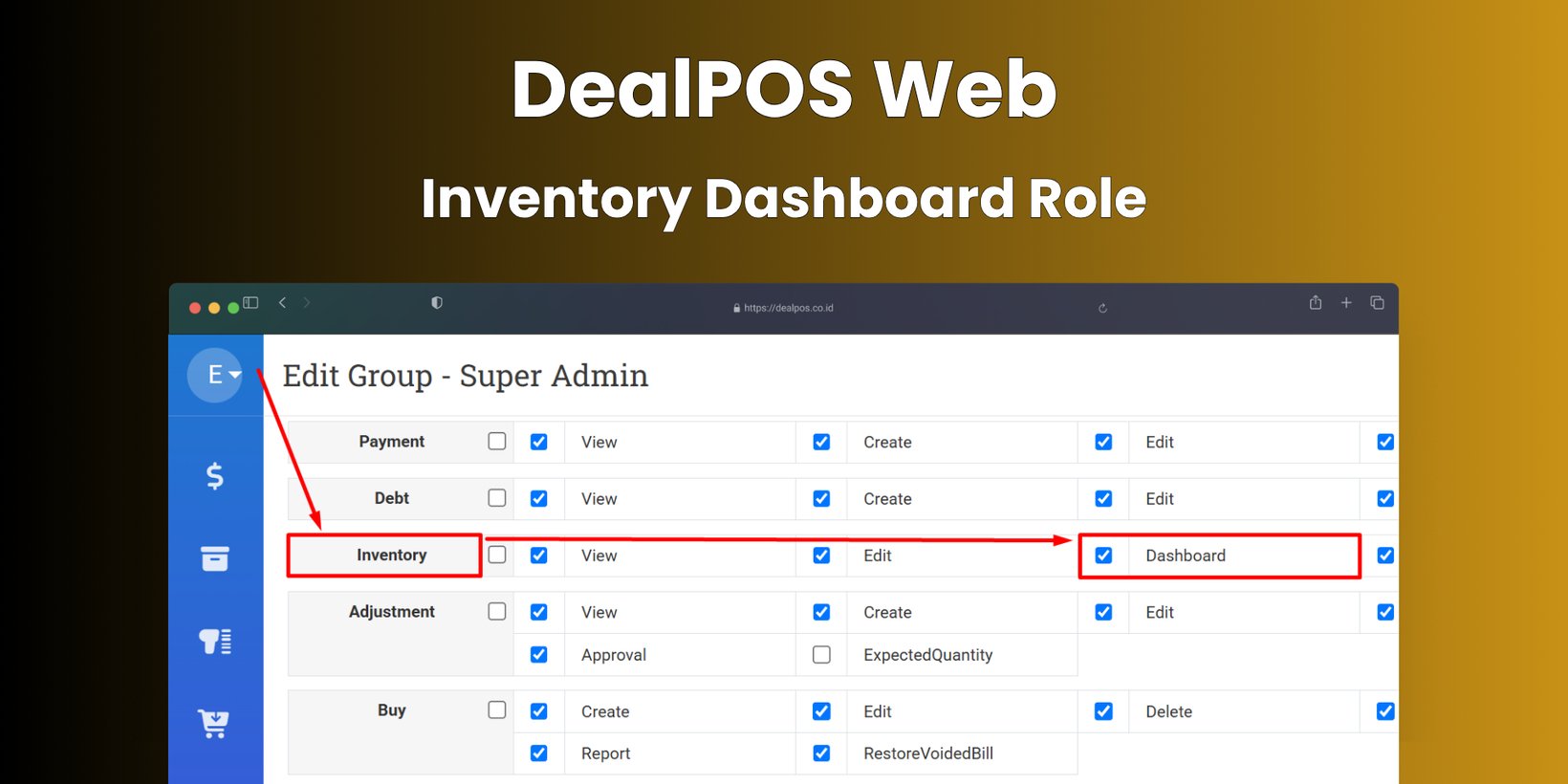Uncheck the Payment Create checkbox
Image resolution: width=1568 pixels, height=784 pixels.
(821, 442)
